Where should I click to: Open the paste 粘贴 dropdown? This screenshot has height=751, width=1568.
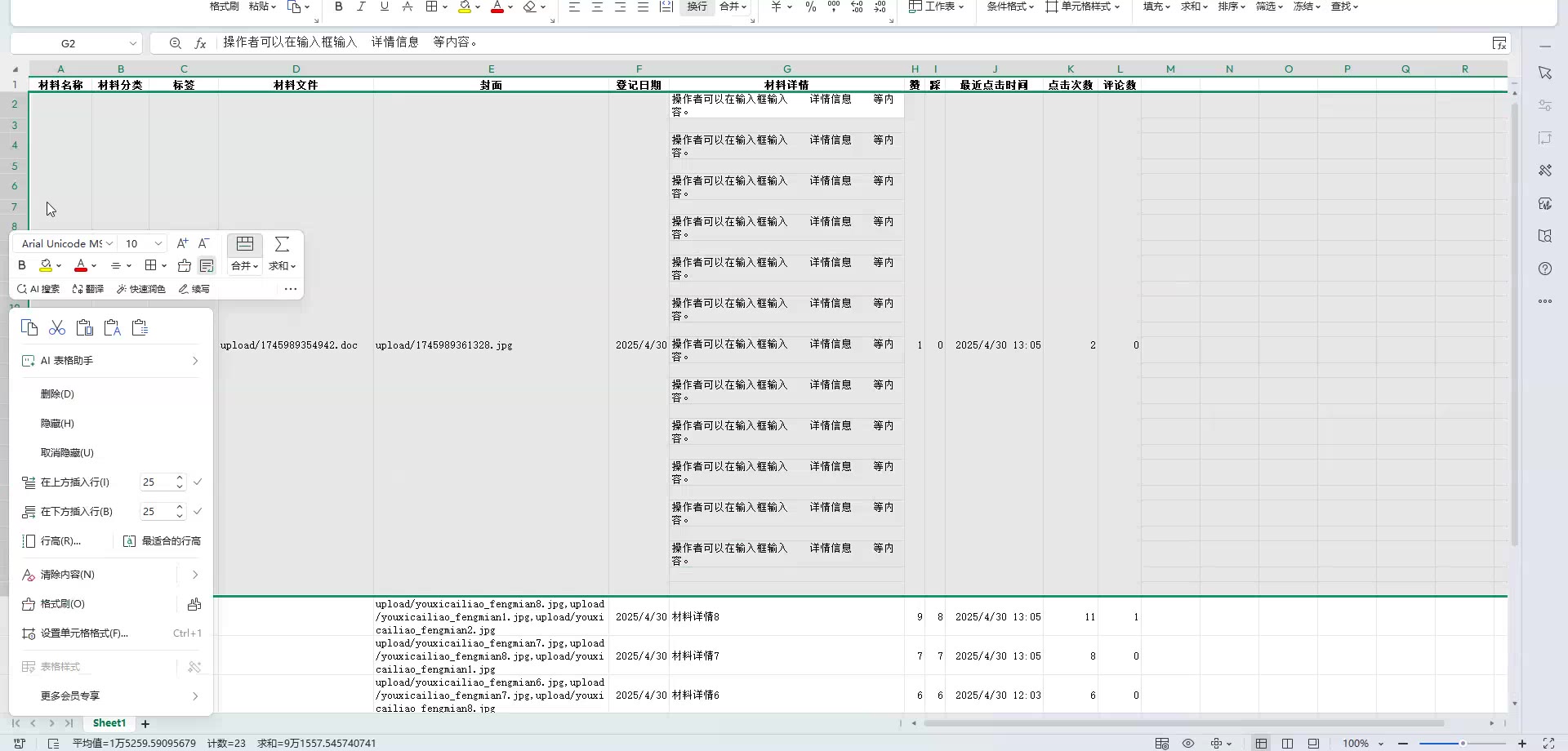pos(263,7)
